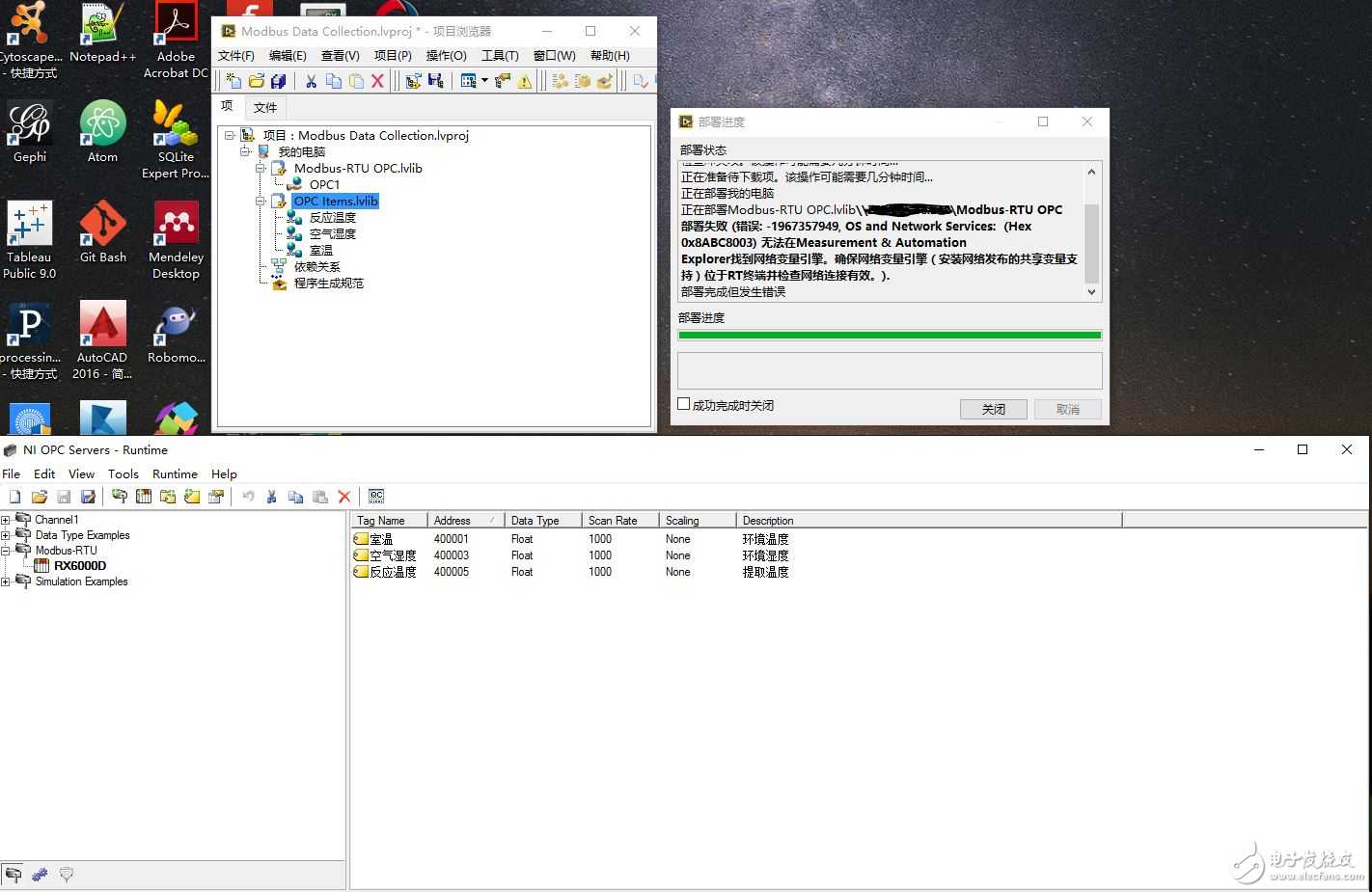This screenshot has width=1372, height=892.
Task: Select 依赖关系 item in project tree
Action: click(317, 266)
